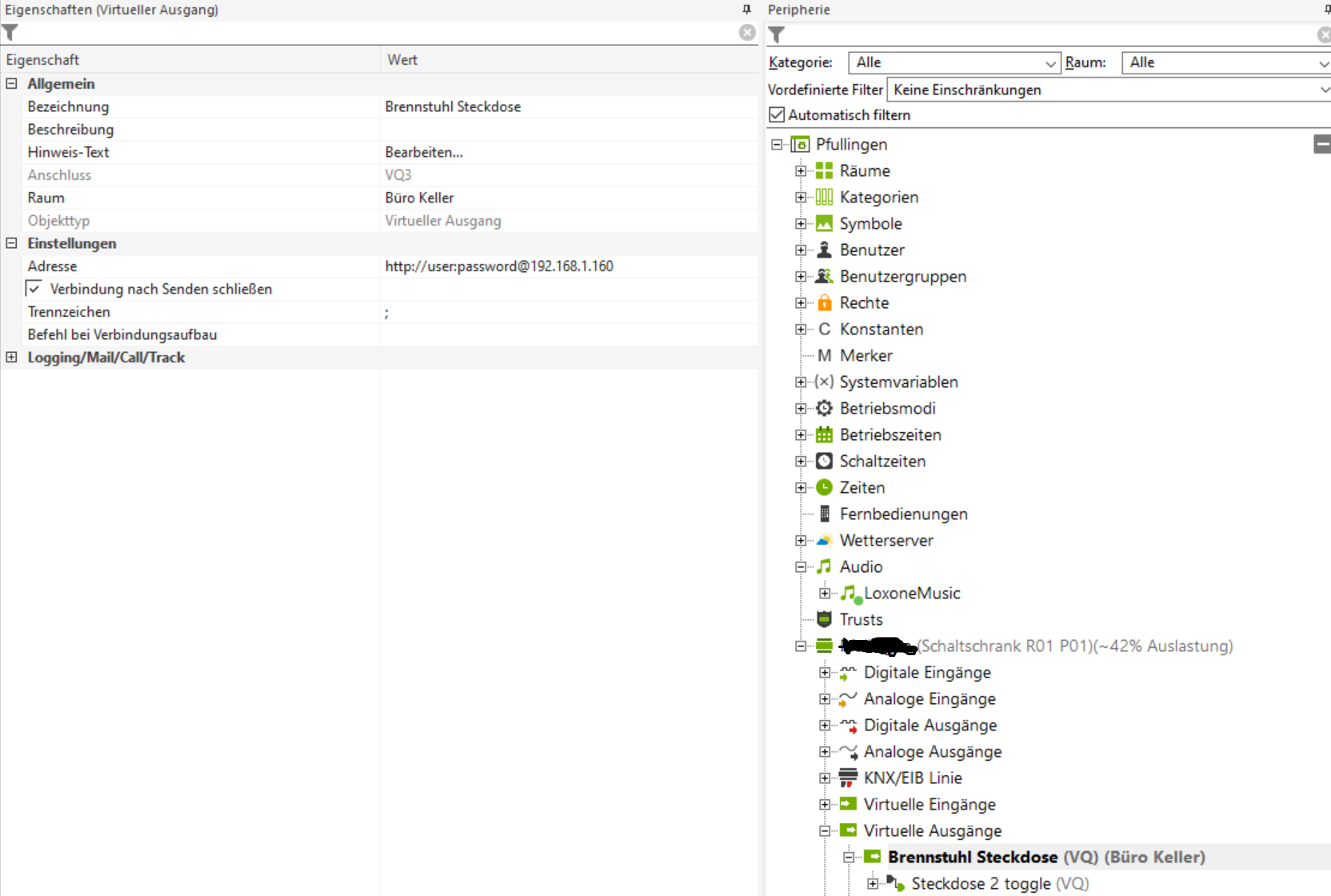The width and height of the screenshot is (1331, 896).
Task: Click the Wert column header
Action: click(570, 60)
